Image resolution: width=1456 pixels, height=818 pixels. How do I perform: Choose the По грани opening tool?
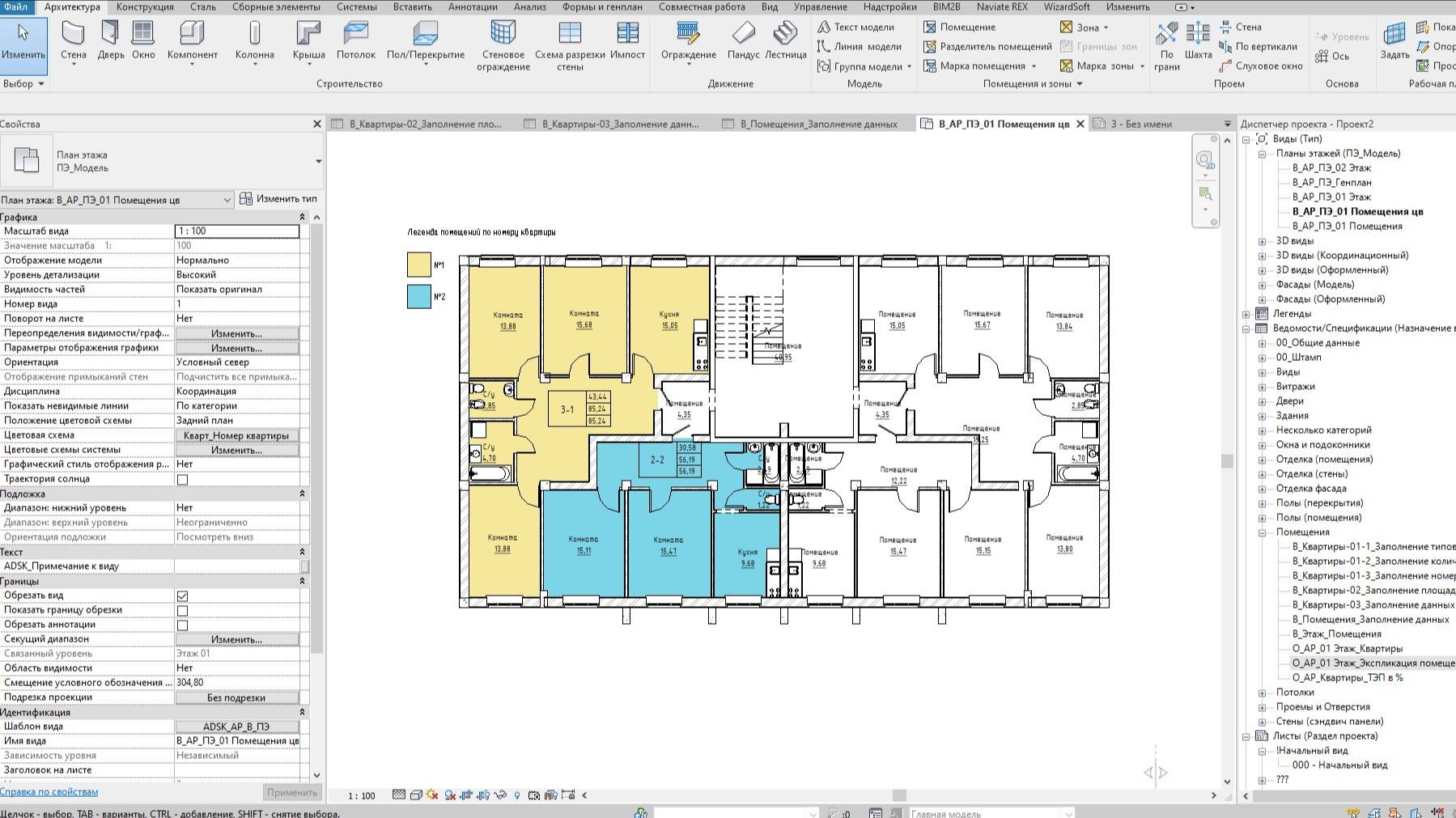point(1166,45)
